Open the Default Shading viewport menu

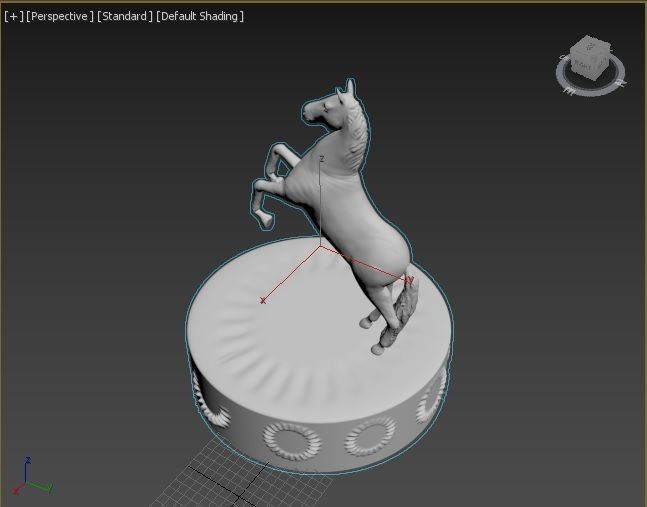[x=200, y=17]
